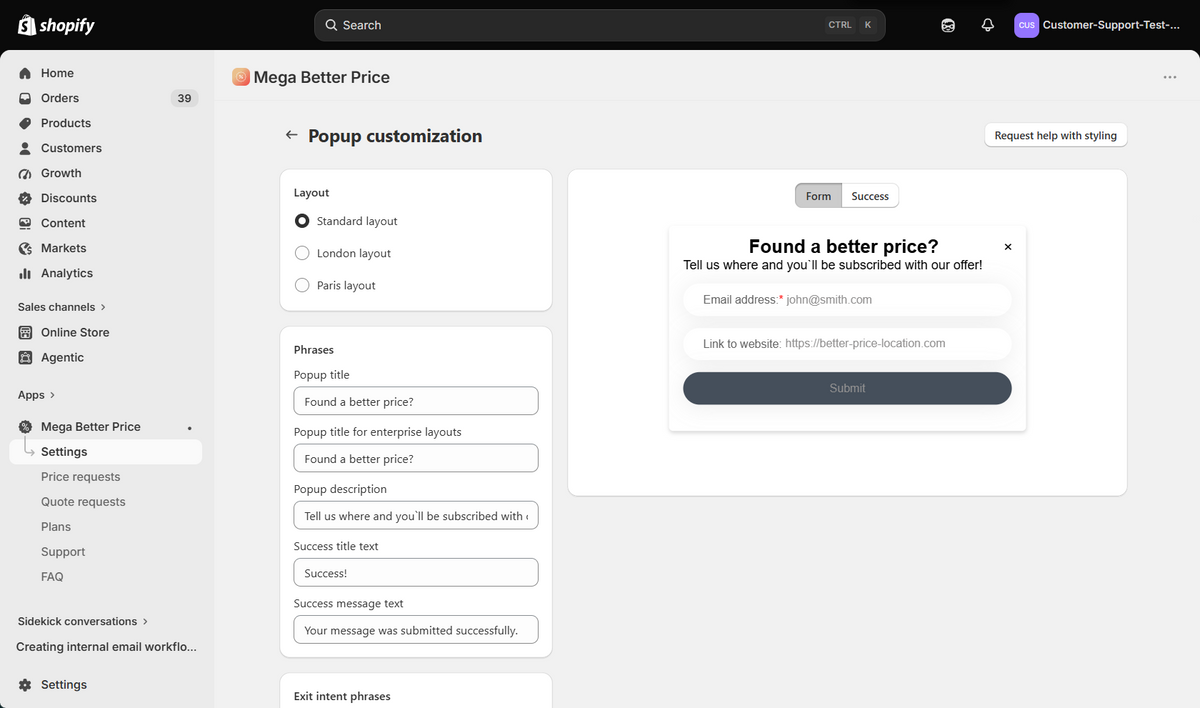Click the Mega Better Price sidebar app icon

(25, 427)
